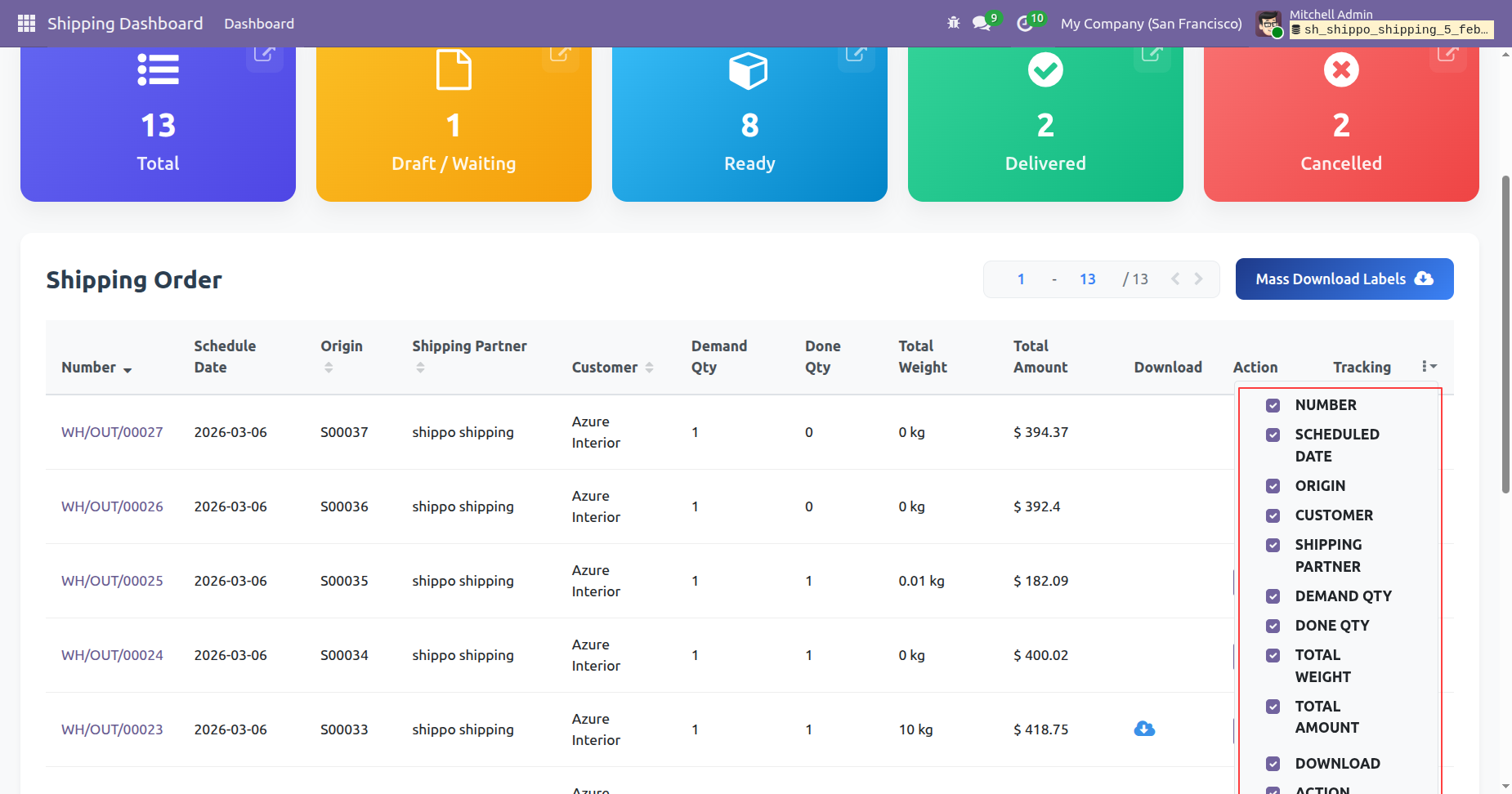This screenshot has height=794, width=1512.
Task: Open the Ready card's external link icon
Action: [856, 55]
